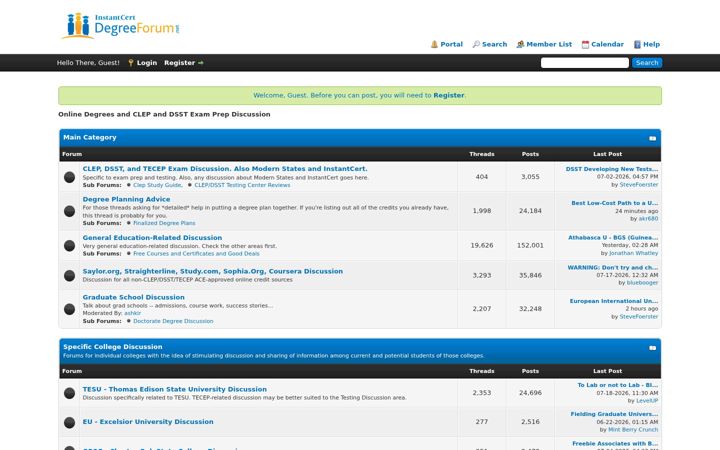Image resolution: width=720 pixels, height=450 pixels.
Task: Open CLEP, DSST, and TECEP Exam Discussion forum
Action: click(x=225, y=169)
